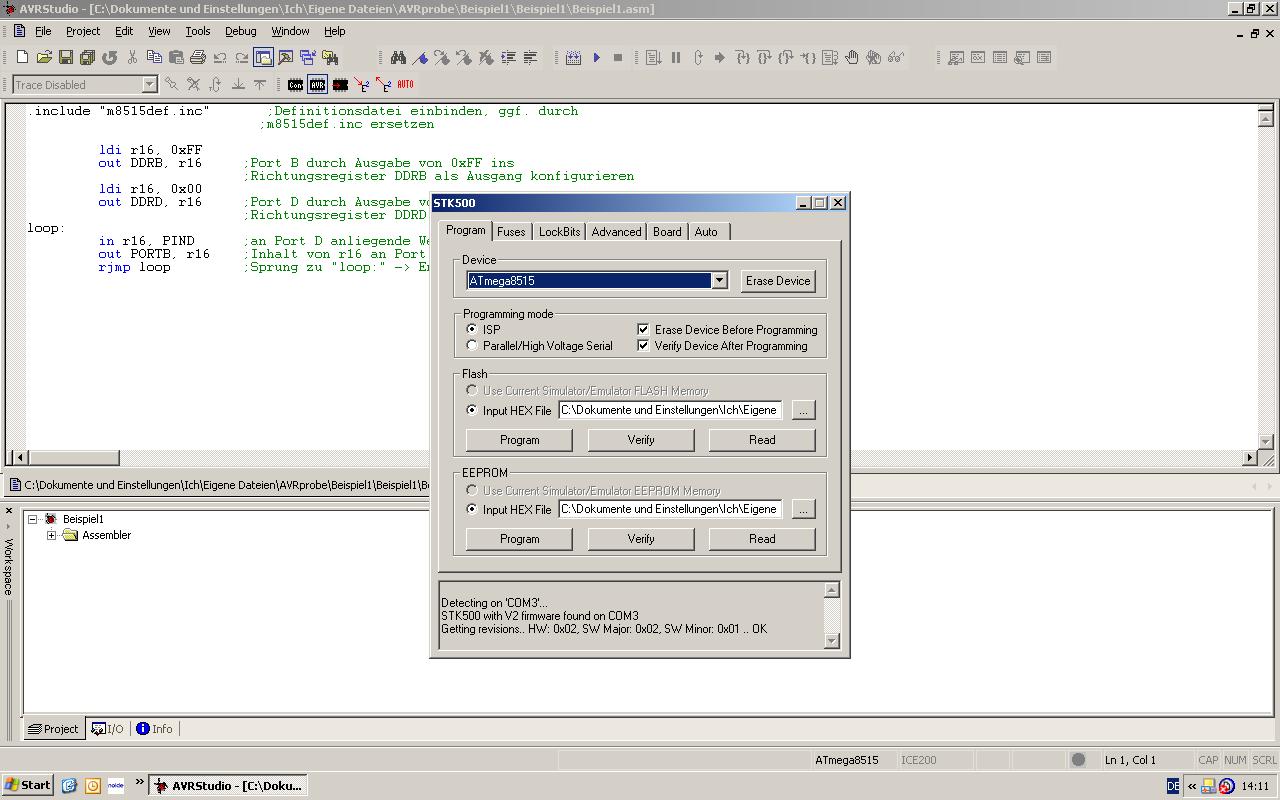Click the Build and Run toolbar icon
This screenshot has width=1280, height=800.
pyautogui.click(x=573, y=57)
